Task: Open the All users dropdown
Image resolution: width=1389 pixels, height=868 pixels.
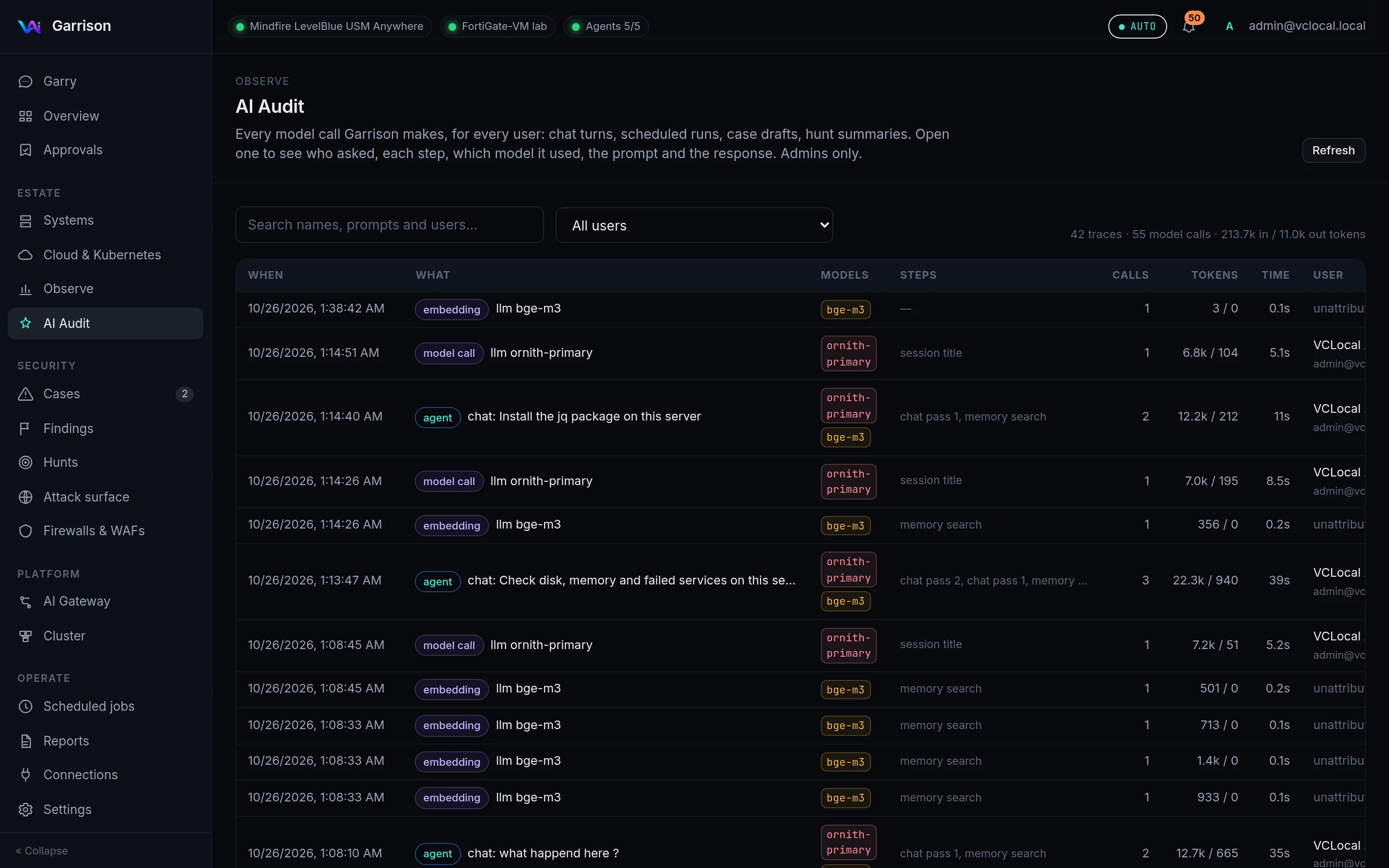Action: [x=694, y=225]
